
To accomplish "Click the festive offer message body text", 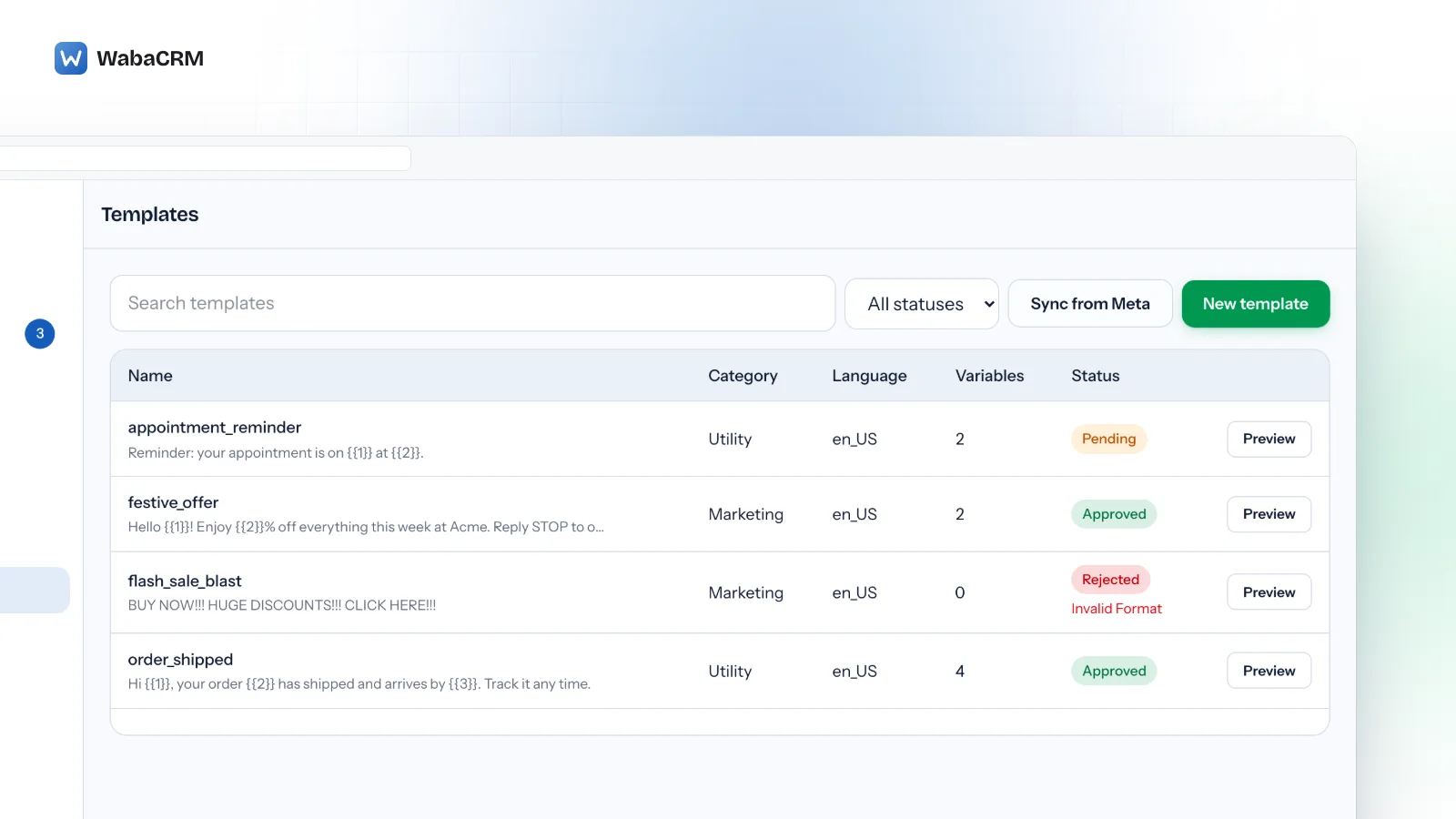I will 366,527.
